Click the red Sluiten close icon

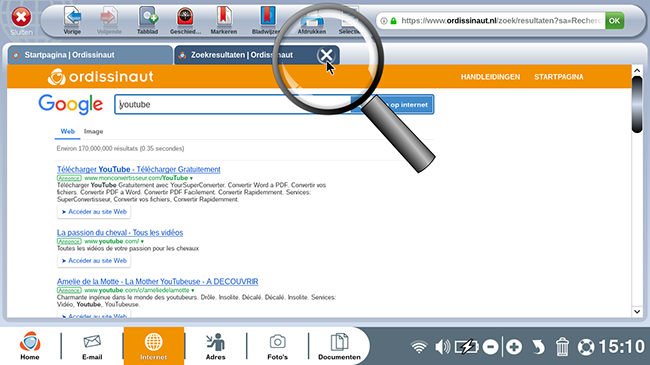pos(21,17)
